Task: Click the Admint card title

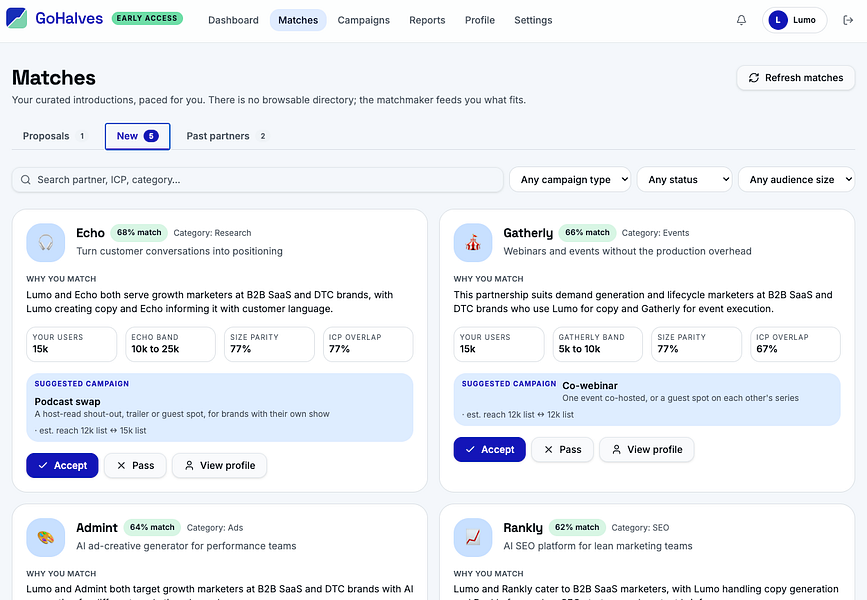Action: 97,528
